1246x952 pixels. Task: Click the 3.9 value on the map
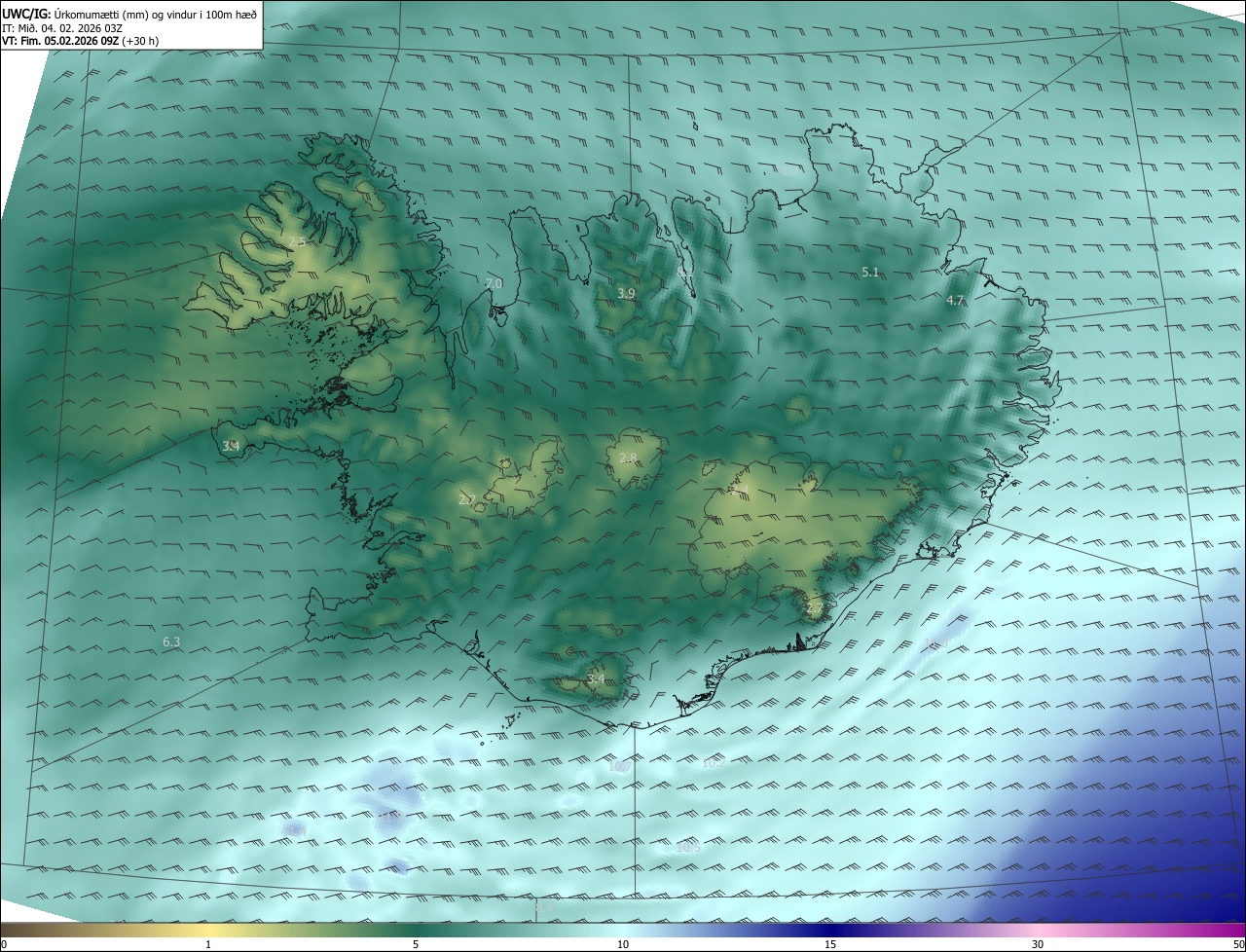click(626, 293)
